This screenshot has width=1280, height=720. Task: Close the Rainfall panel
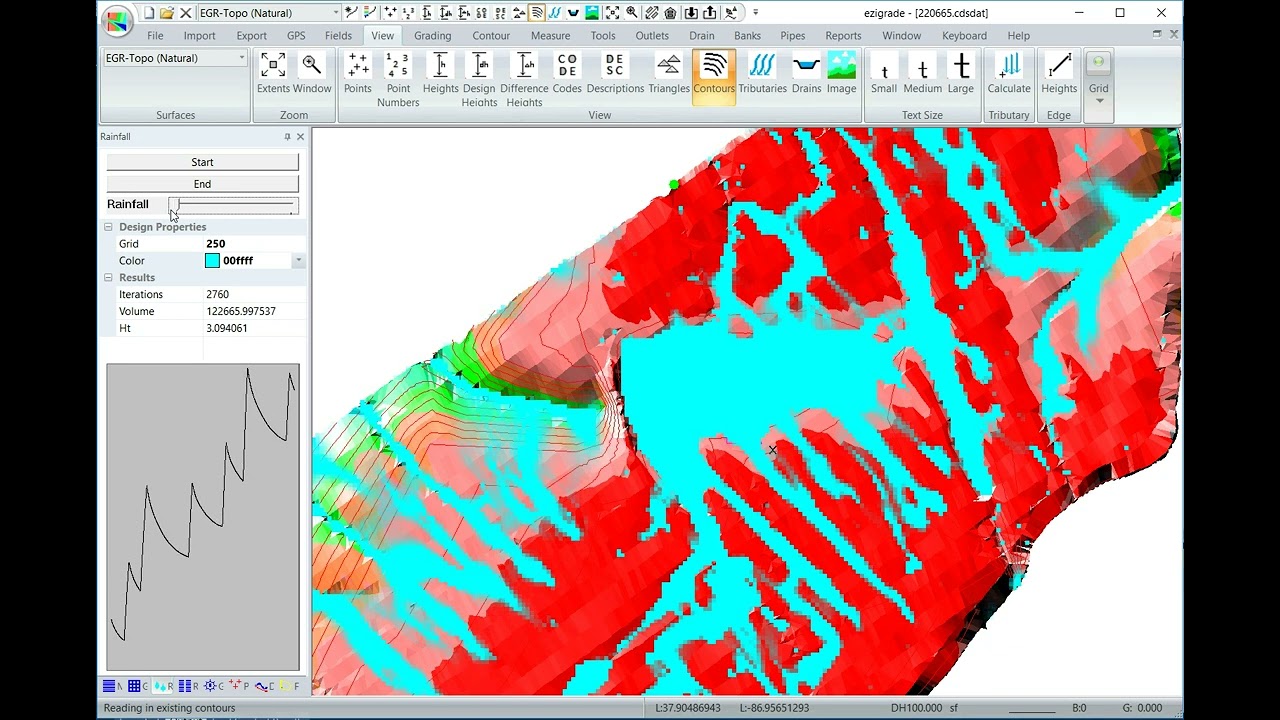point(300,137)
